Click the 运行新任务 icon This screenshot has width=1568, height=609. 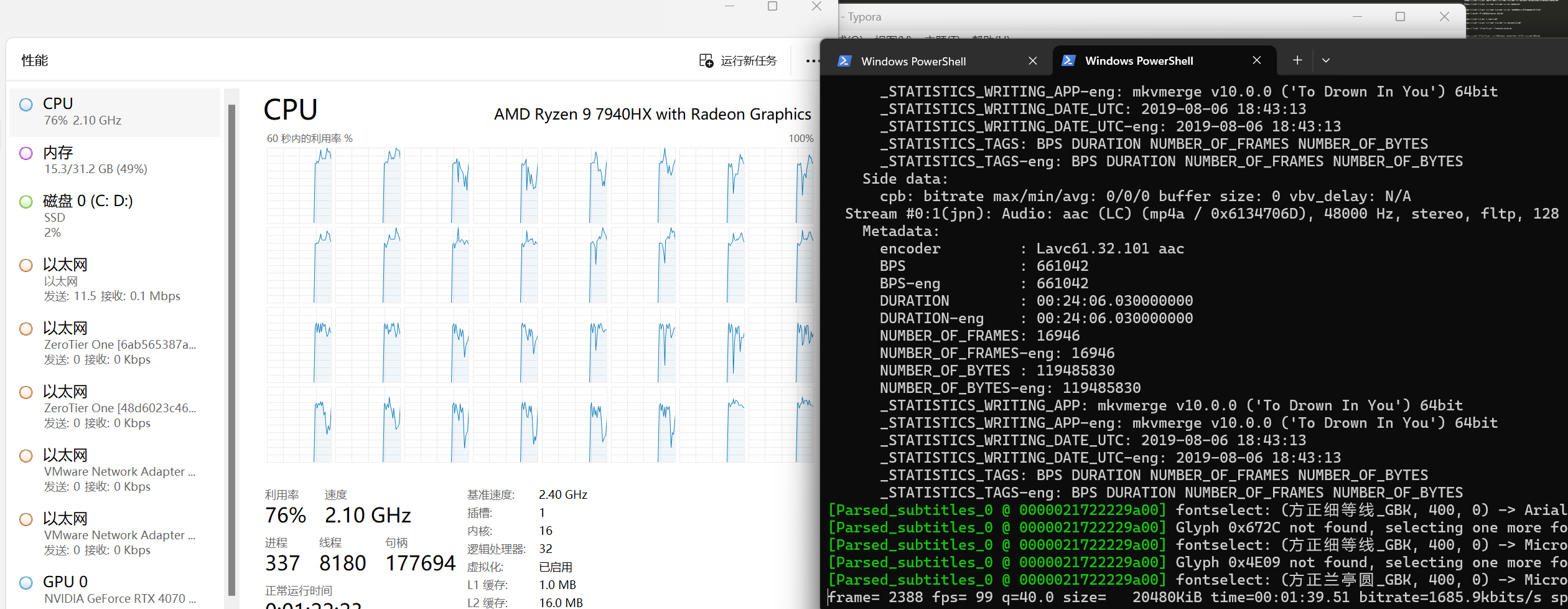(706, 60)
